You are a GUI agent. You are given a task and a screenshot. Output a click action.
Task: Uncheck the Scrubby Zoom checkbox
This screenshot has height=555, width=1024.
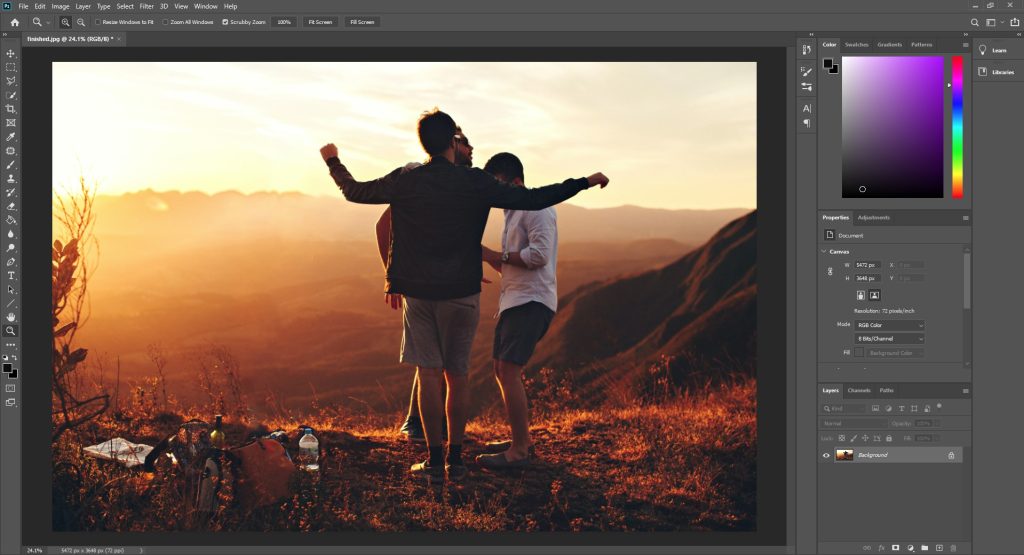tap(225, 22)
